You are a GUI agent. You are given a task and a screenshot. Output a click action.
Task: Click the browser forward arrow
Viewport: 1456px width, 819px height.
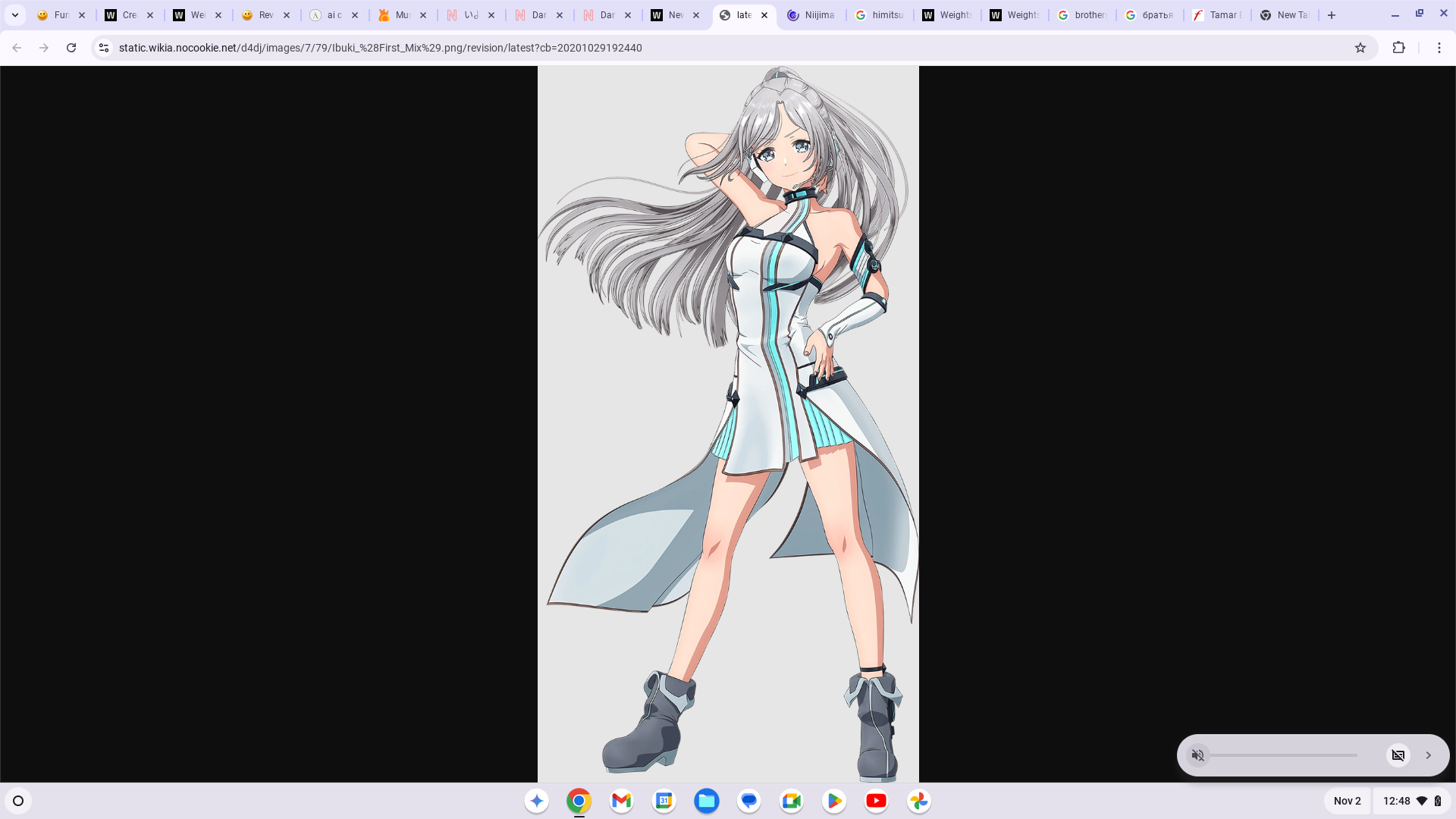pyautogui.click(x=44, y=48)
